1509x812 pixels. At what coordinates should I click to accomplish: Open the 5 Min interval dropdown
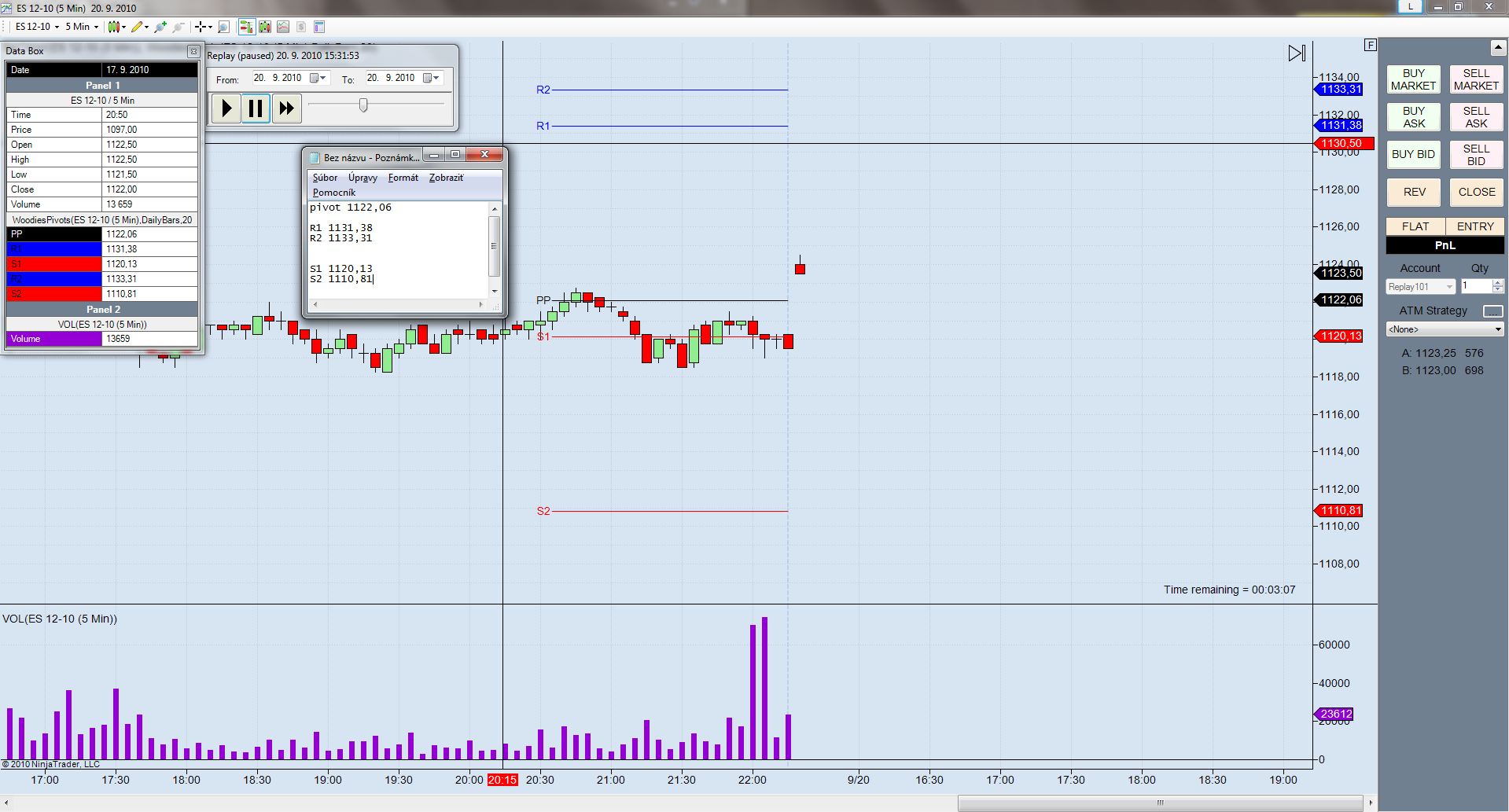(x=82, y=27)
